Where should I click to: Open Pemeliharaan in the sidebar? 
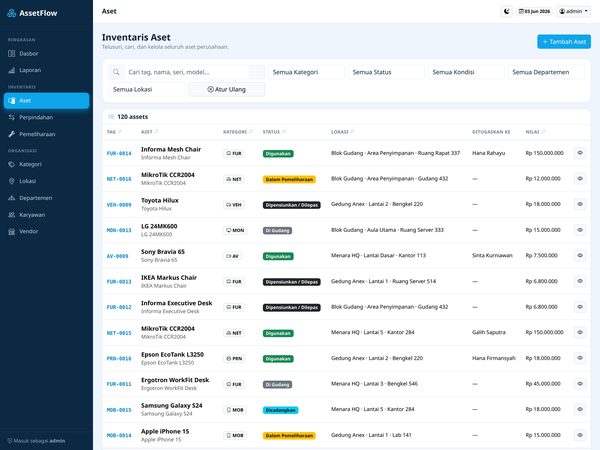[46, 134]
